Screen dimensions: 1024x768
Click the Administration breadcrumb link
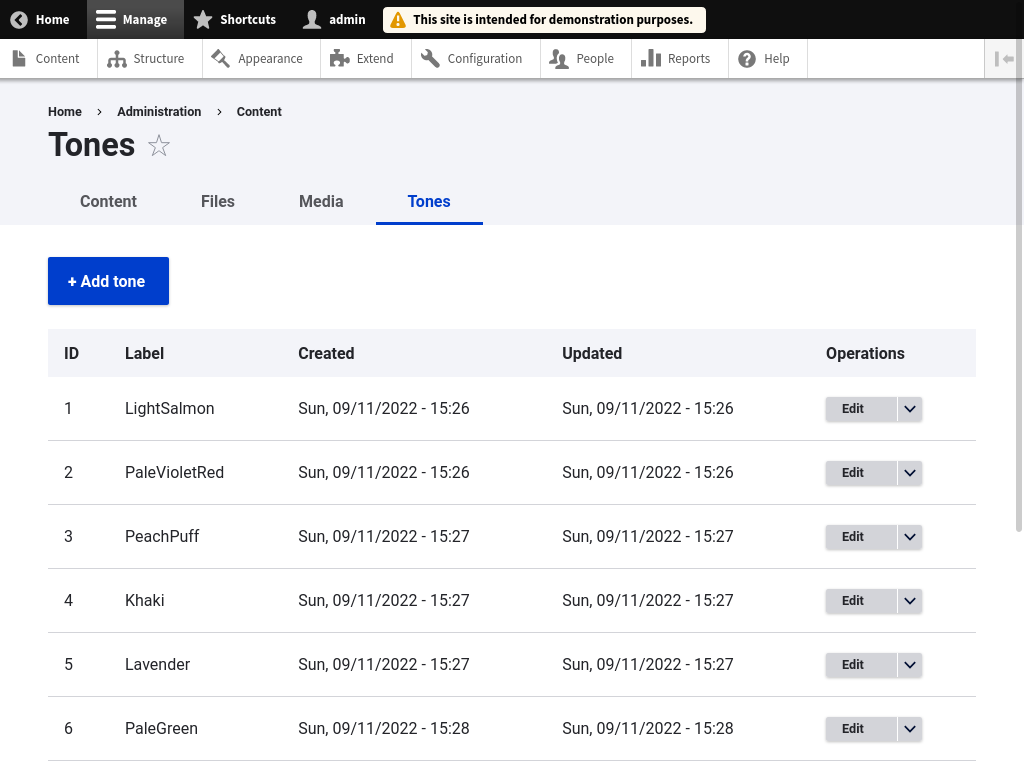[x=159, y=112]
